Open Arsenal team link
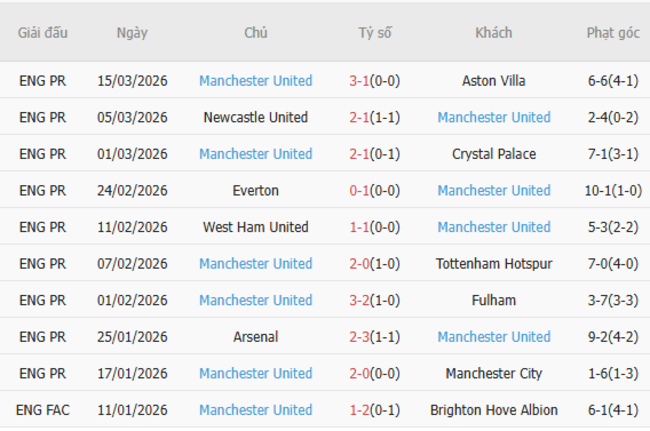Image resolution: width=650 pixels, height=431 pixels. click(255, 337)
